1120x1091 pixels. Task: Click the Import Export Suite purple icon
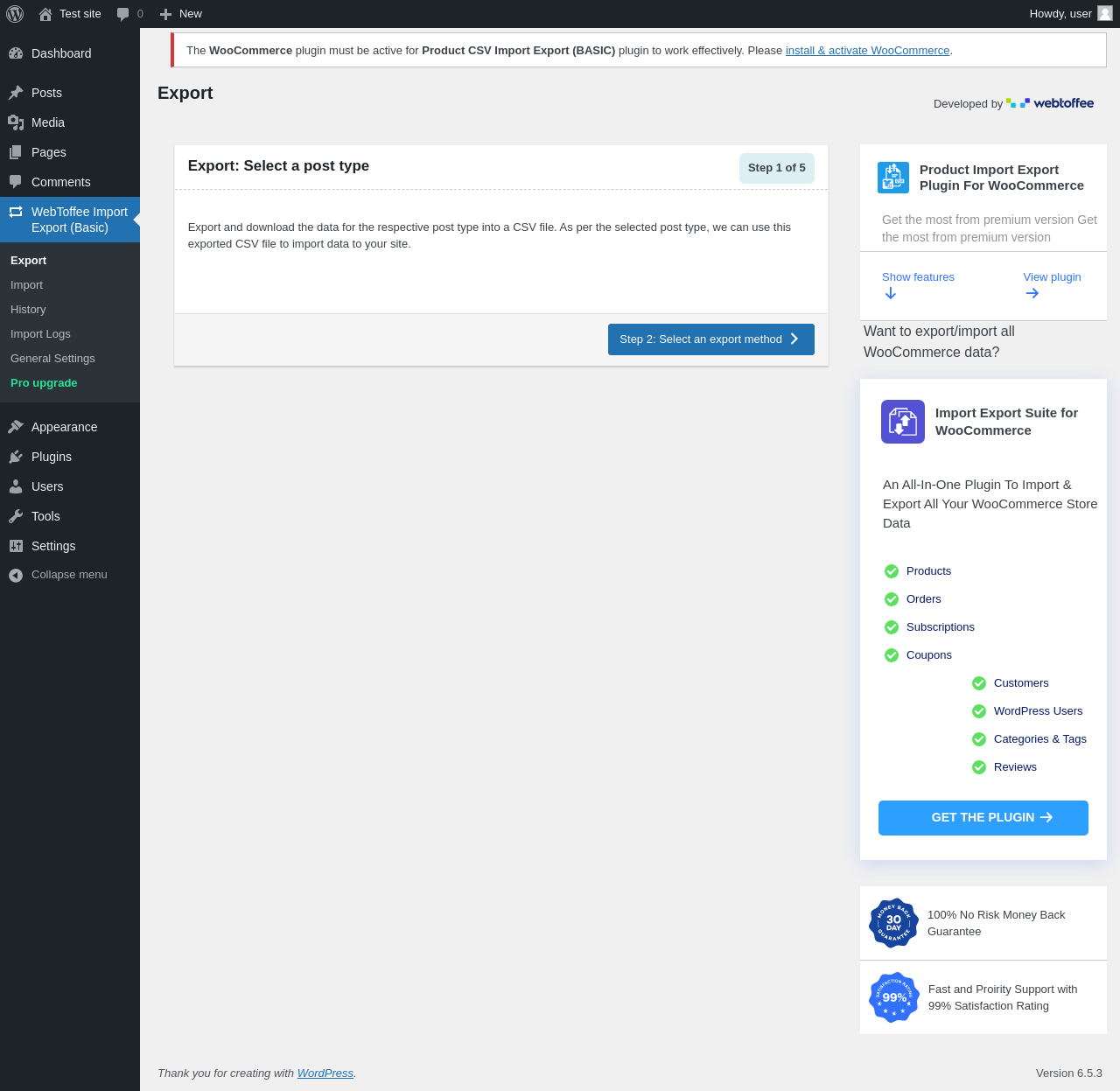[903, 422]
